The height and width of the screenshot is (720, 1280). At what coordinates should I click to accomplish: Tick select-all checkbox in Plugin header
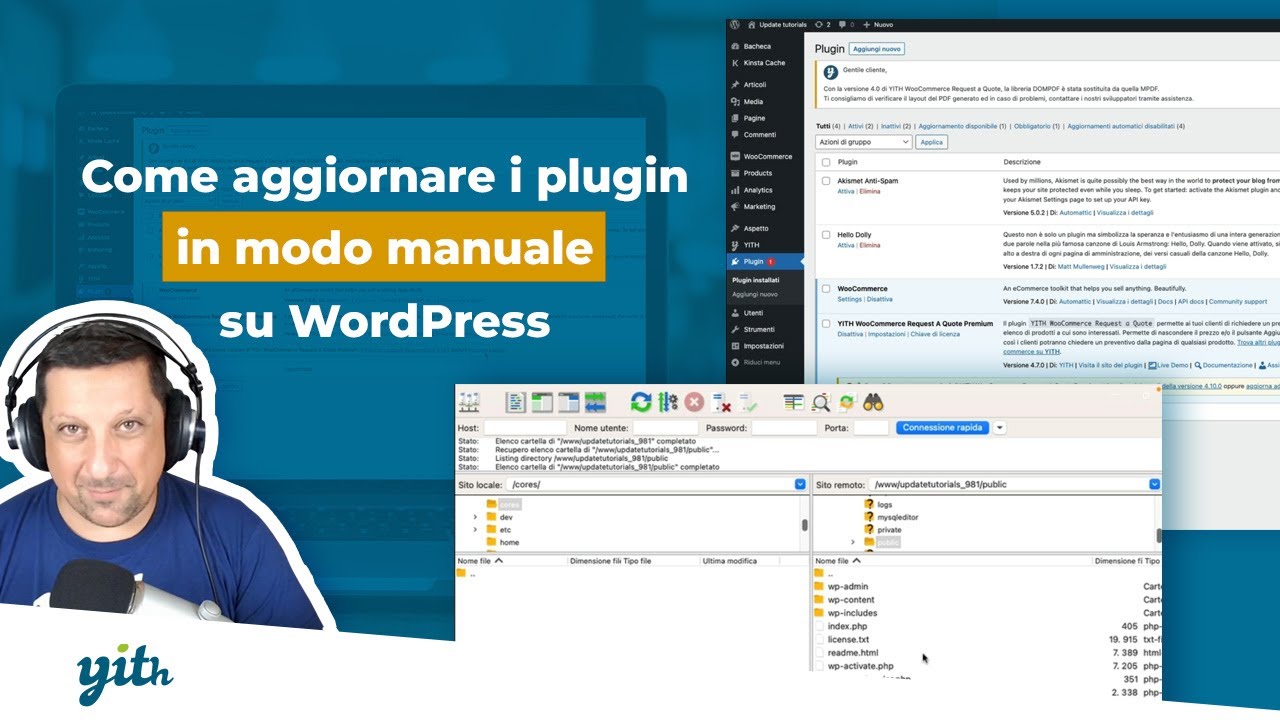pos(826,162)
